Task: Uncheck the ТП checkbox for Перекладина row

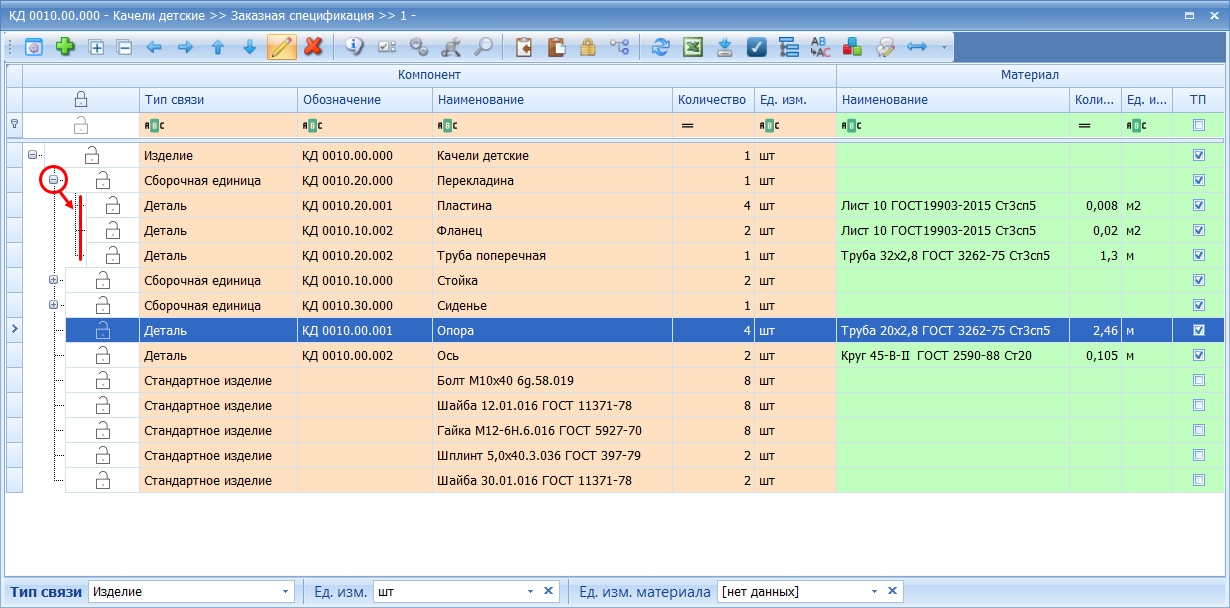Action: coord(1199,181)
